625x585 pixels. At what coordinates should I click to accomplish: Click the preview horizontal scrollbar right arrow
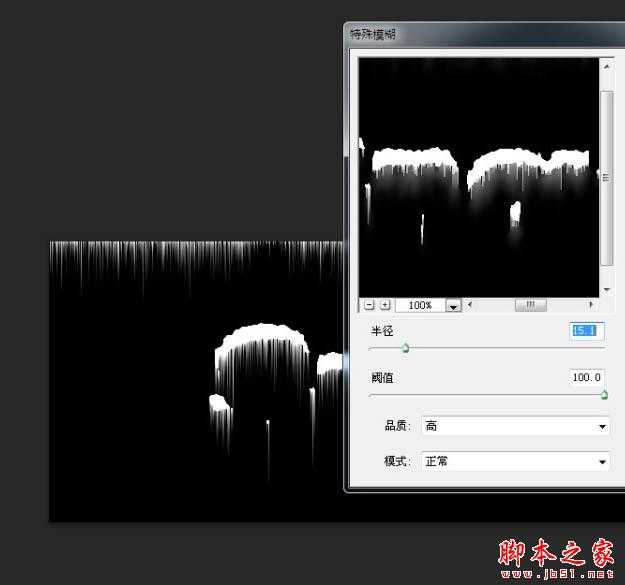(591, 305)
